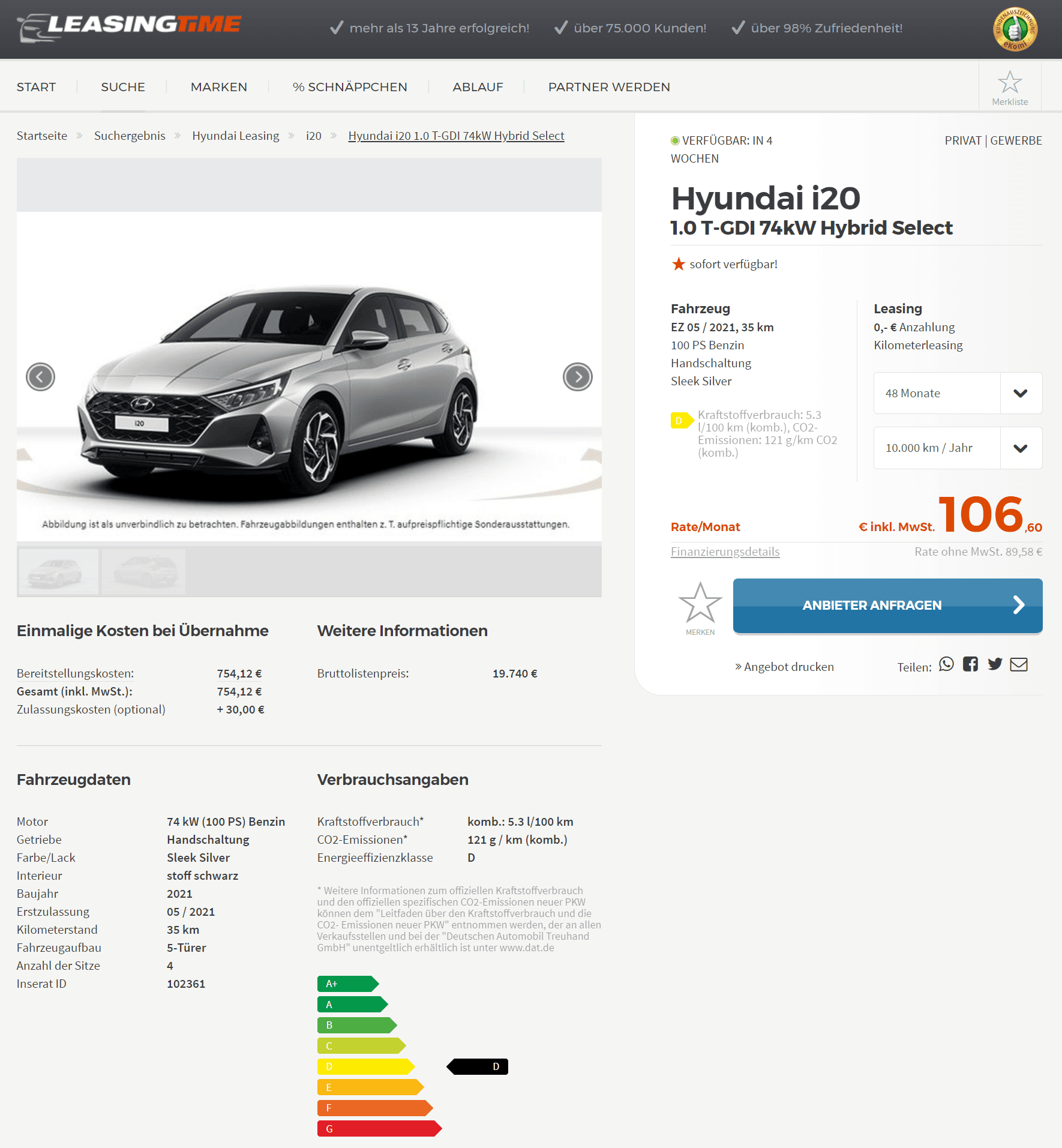
Task: Go to START menu item
Action: tap(36, 87)
